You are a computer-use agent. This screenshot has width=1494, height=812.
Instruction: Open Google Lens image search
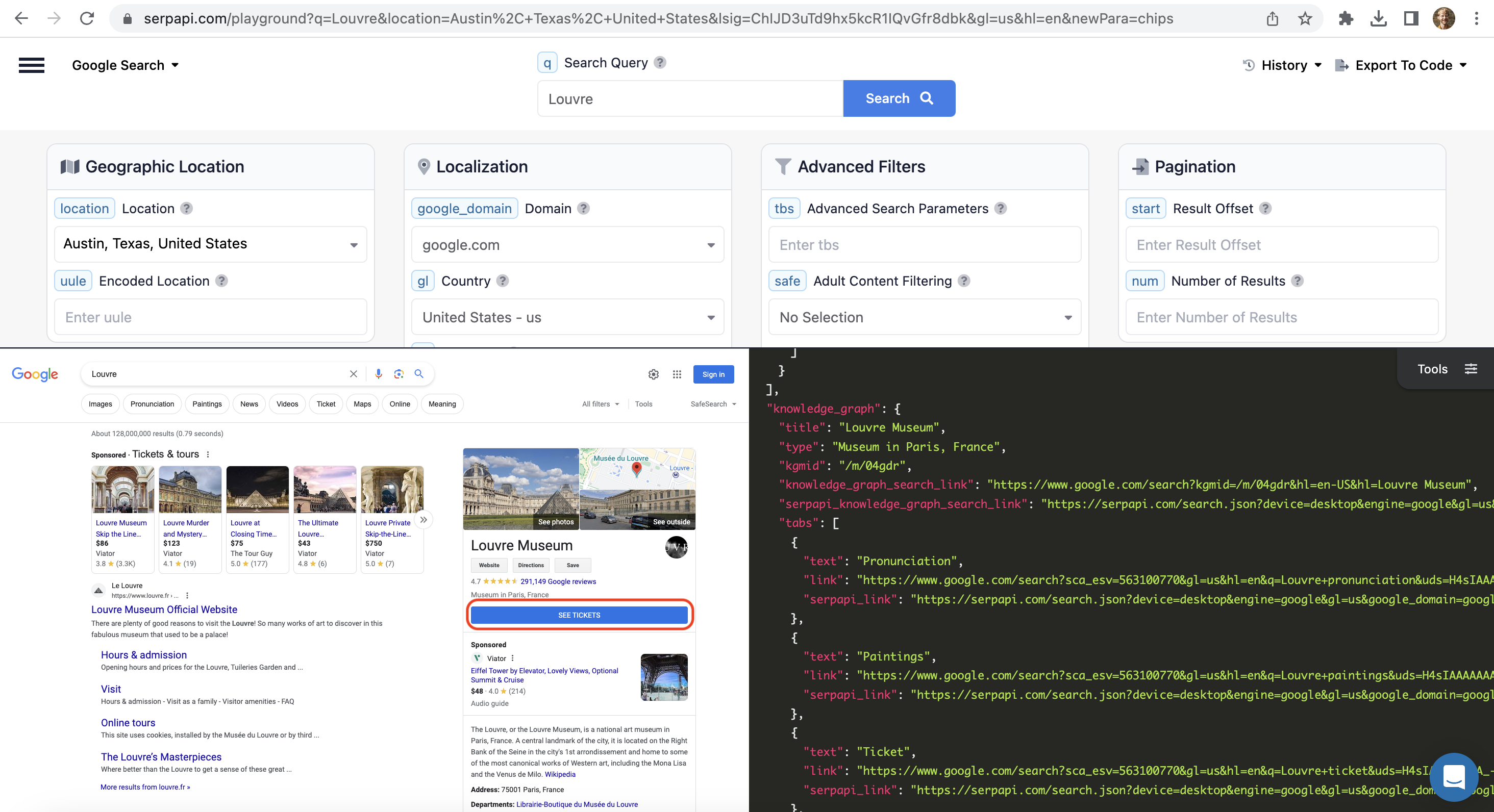point(399,374)
